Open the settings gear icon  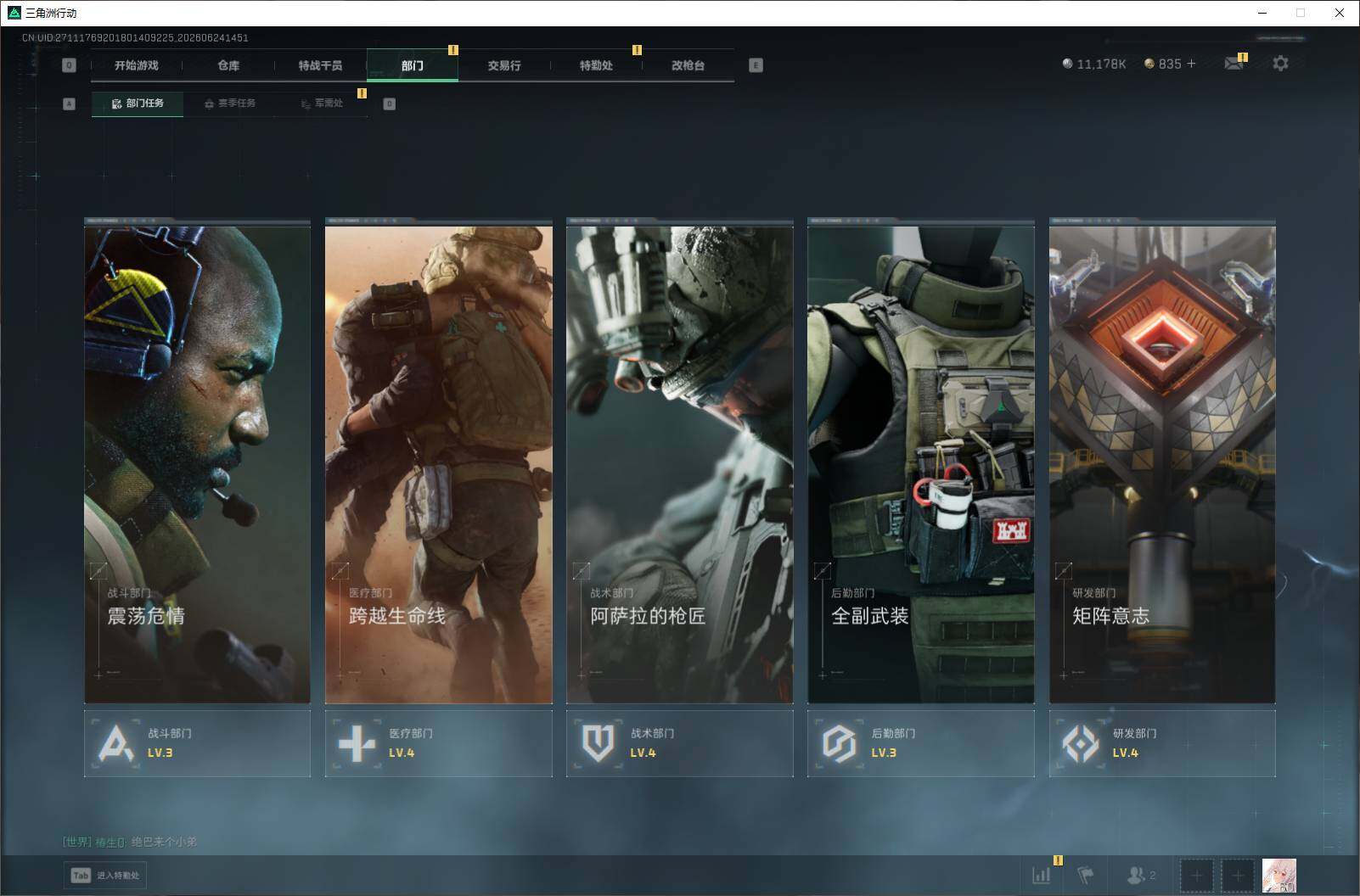coord(1280,64)
